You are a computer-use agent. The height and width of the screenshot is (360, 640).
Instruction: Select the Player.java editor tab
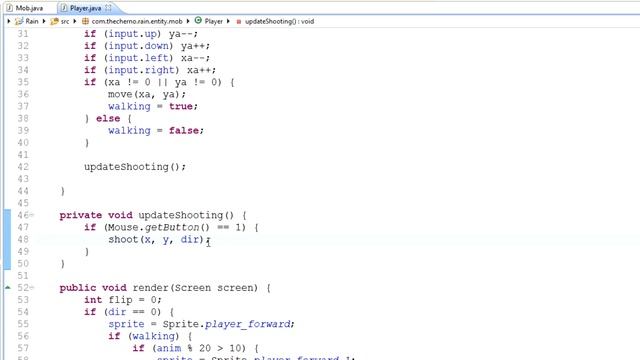click(85, 8)
